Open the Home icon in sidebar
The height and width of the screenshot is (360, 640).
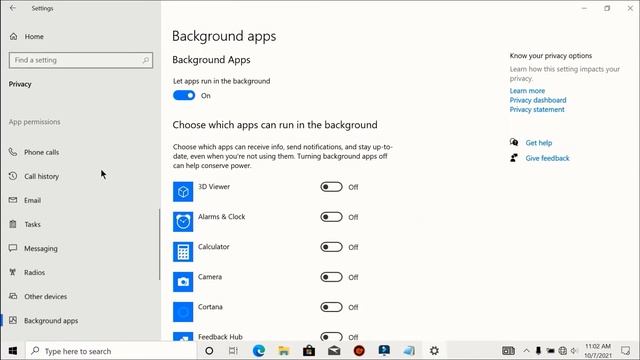point(13,36)
